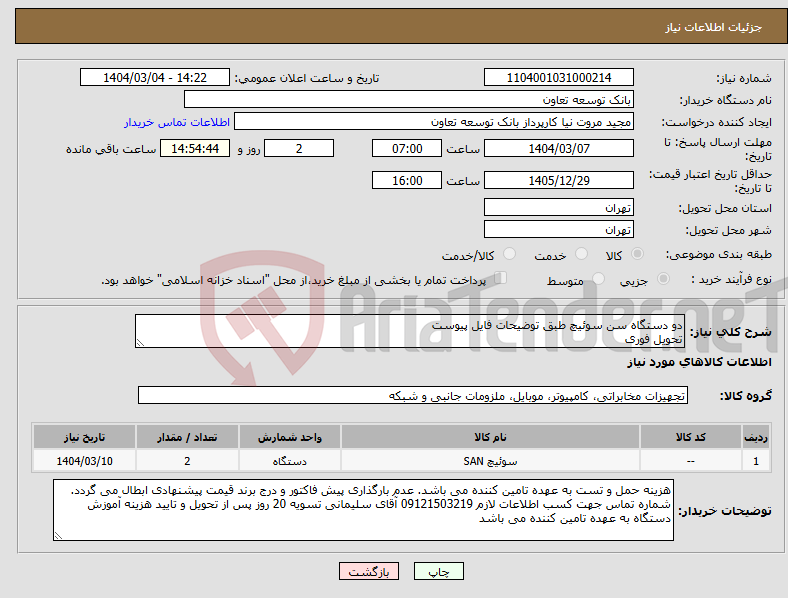The width and height of the screenshot is (788, 598).
Task: Click the delivery city field تهران
Action: tap(559, 229)
